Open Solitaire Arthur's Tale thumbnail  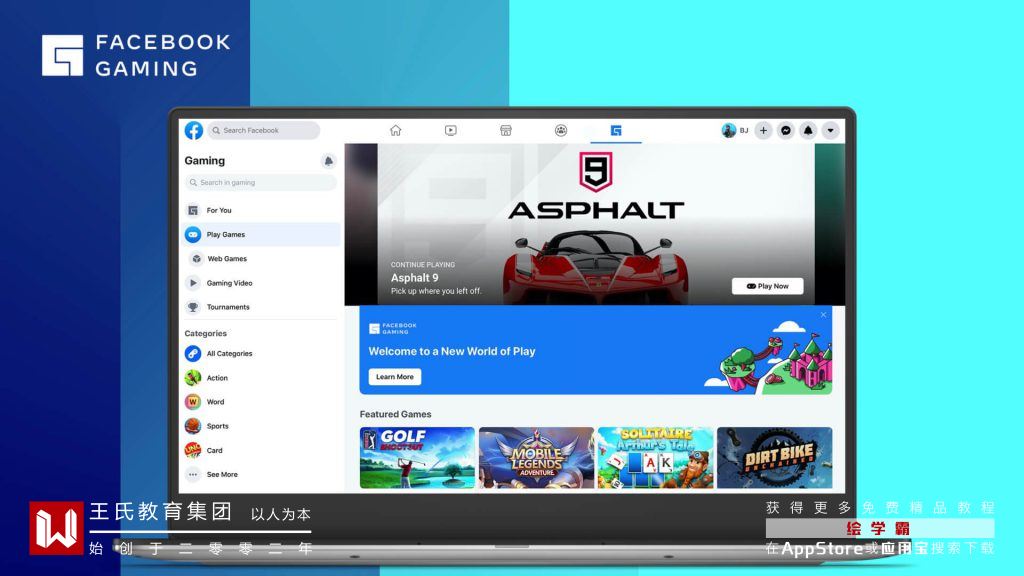point(656,458)
